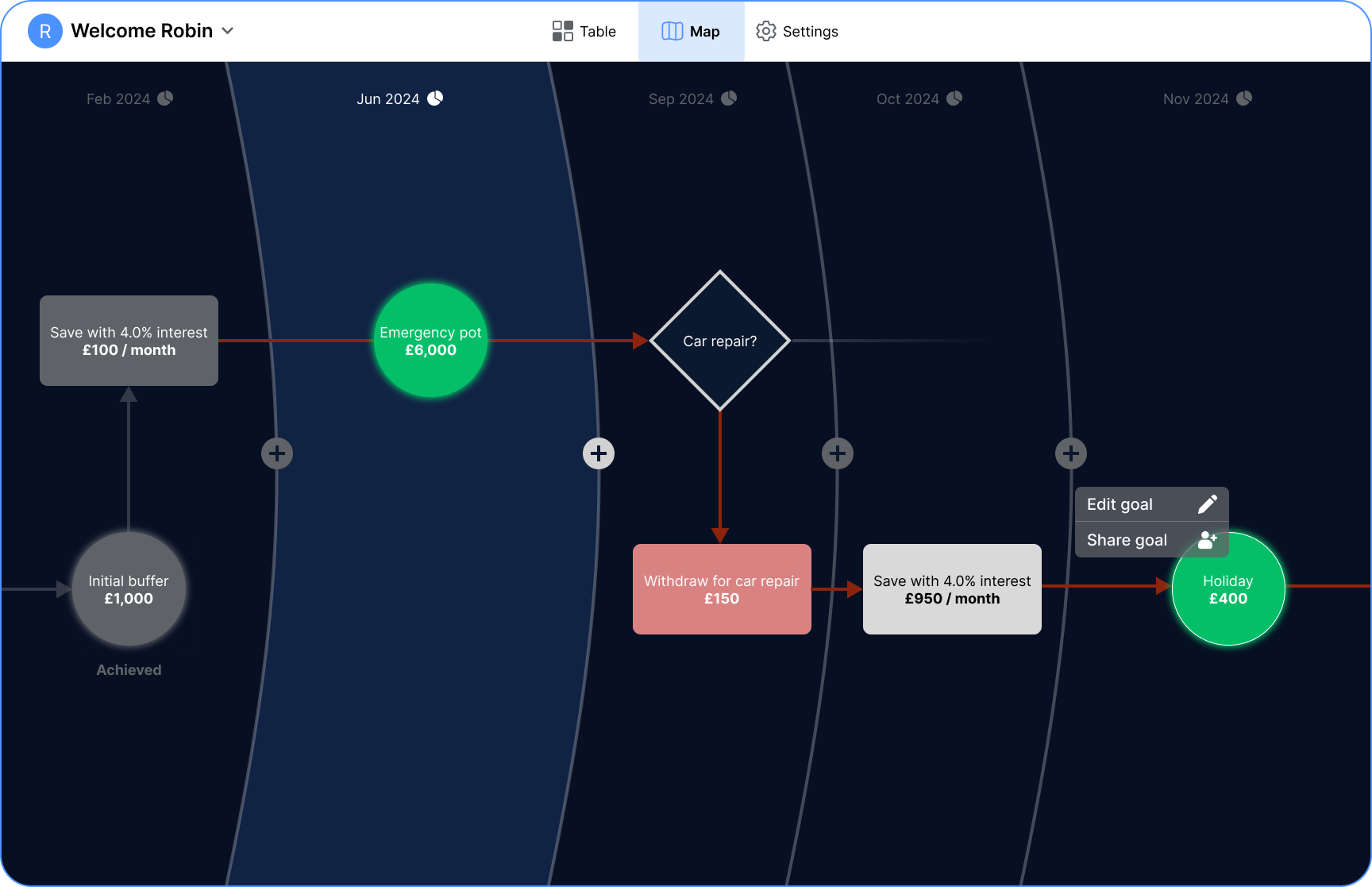Viewport: 1372px width, 887px height.
Task: Select the Save £100 / month node
Action: pos(129,341)
